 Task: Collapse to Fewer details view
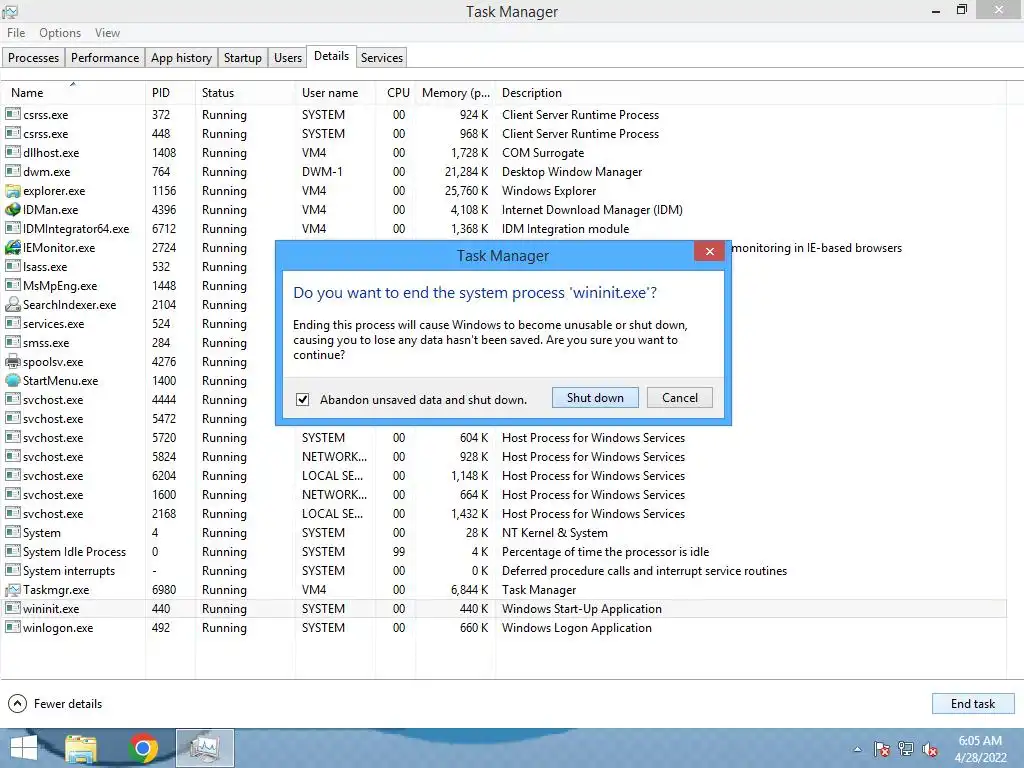pos(55,703)
